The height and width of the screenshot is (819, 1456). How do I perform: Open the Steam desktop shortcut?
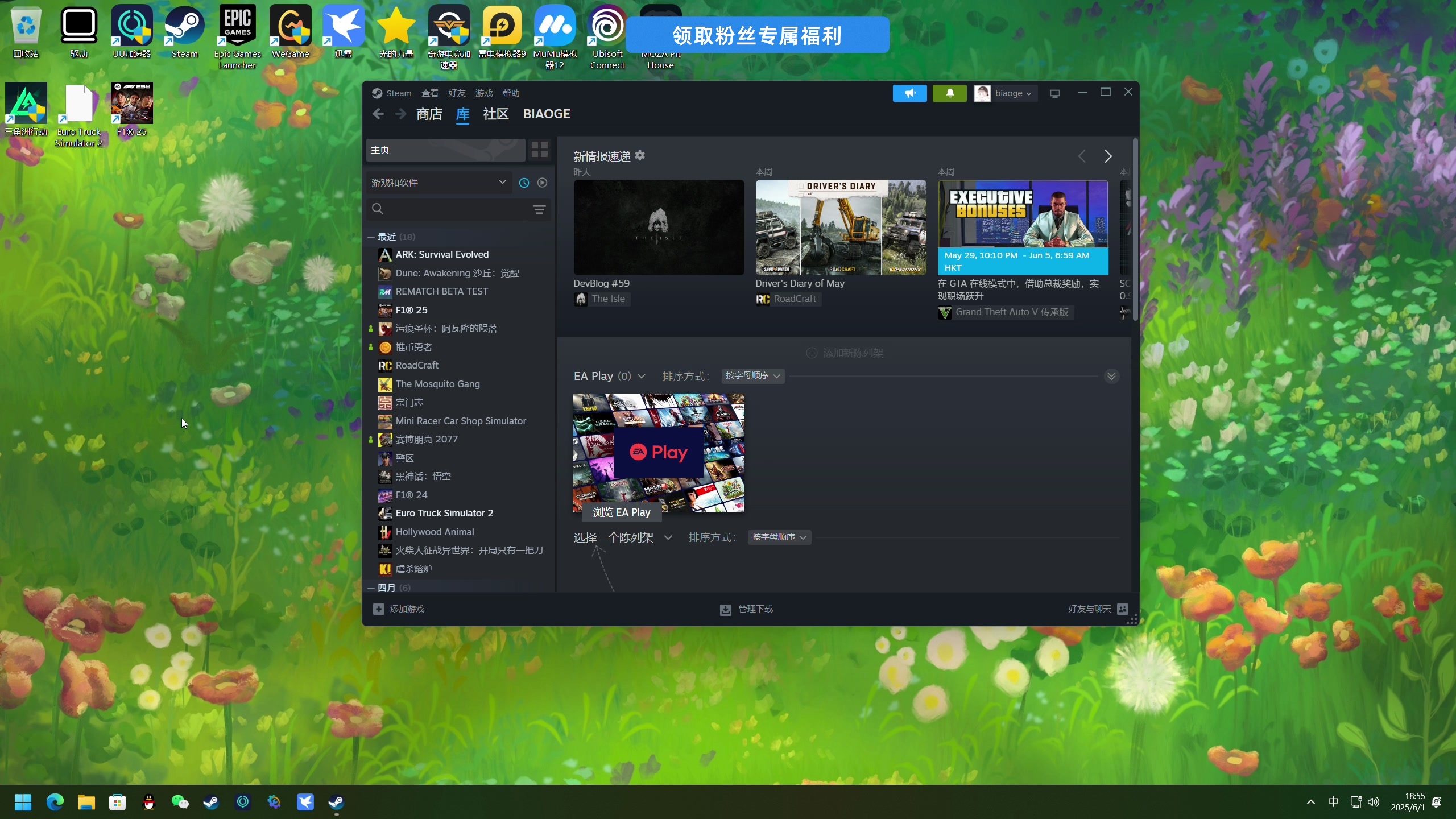click(184, 33)
